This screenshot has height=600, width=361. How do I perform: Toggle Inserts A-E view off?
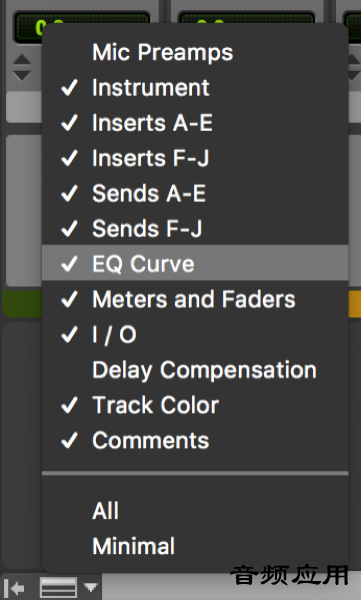(x=195, y=123)
